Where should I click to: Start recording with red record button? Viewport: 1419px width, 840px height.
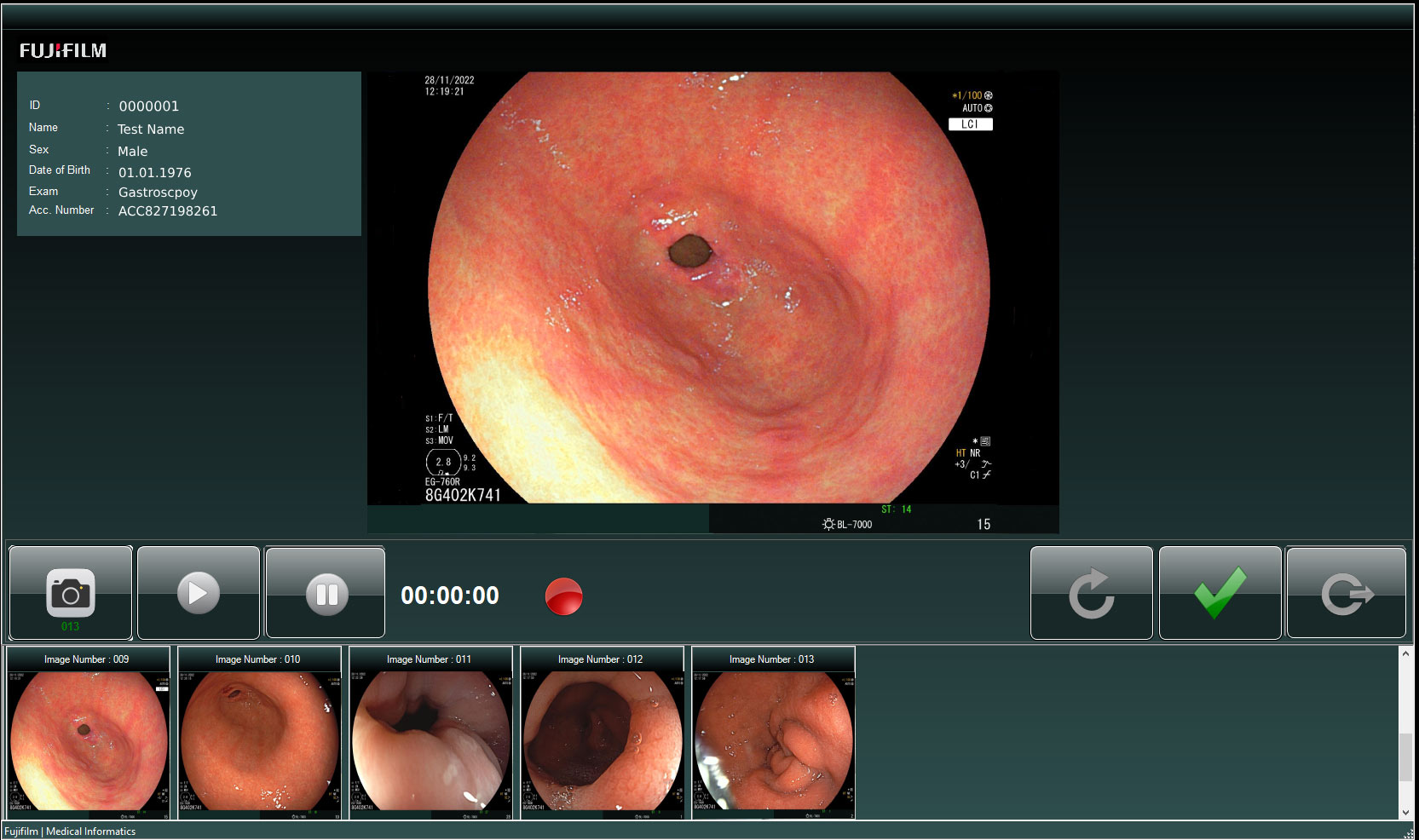coord(563,595)
